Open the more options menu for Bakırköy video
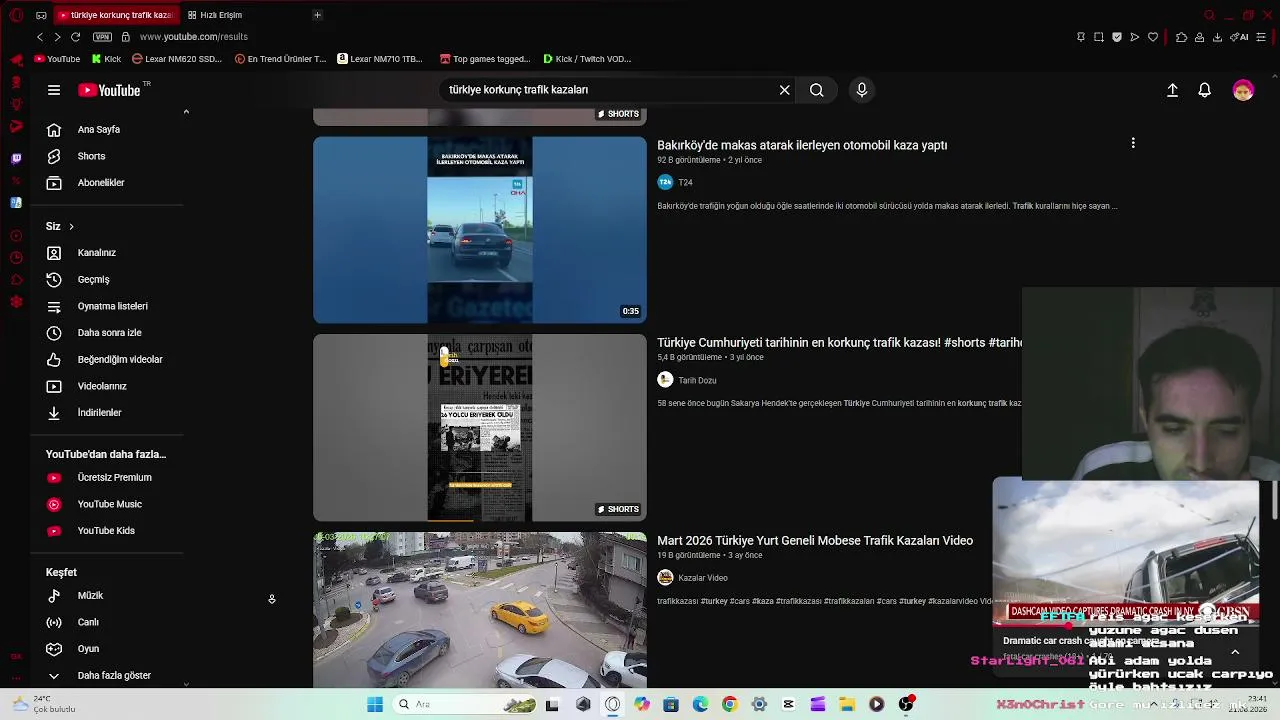1280x720 pixels. point(1133,143)
